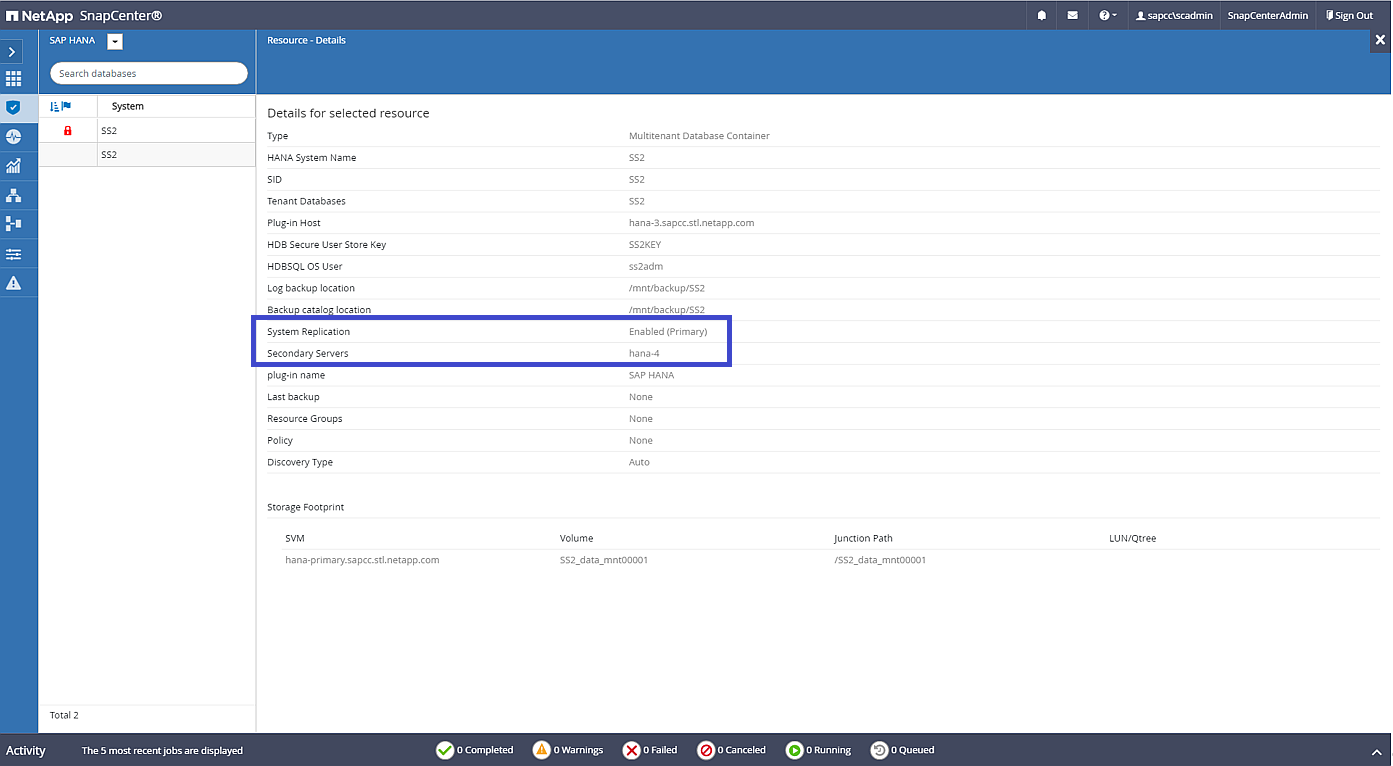The height and width of the screenshot is (766, 1393).
Task: Click the Warnings orange triangle icon
Action: point(541,750)
